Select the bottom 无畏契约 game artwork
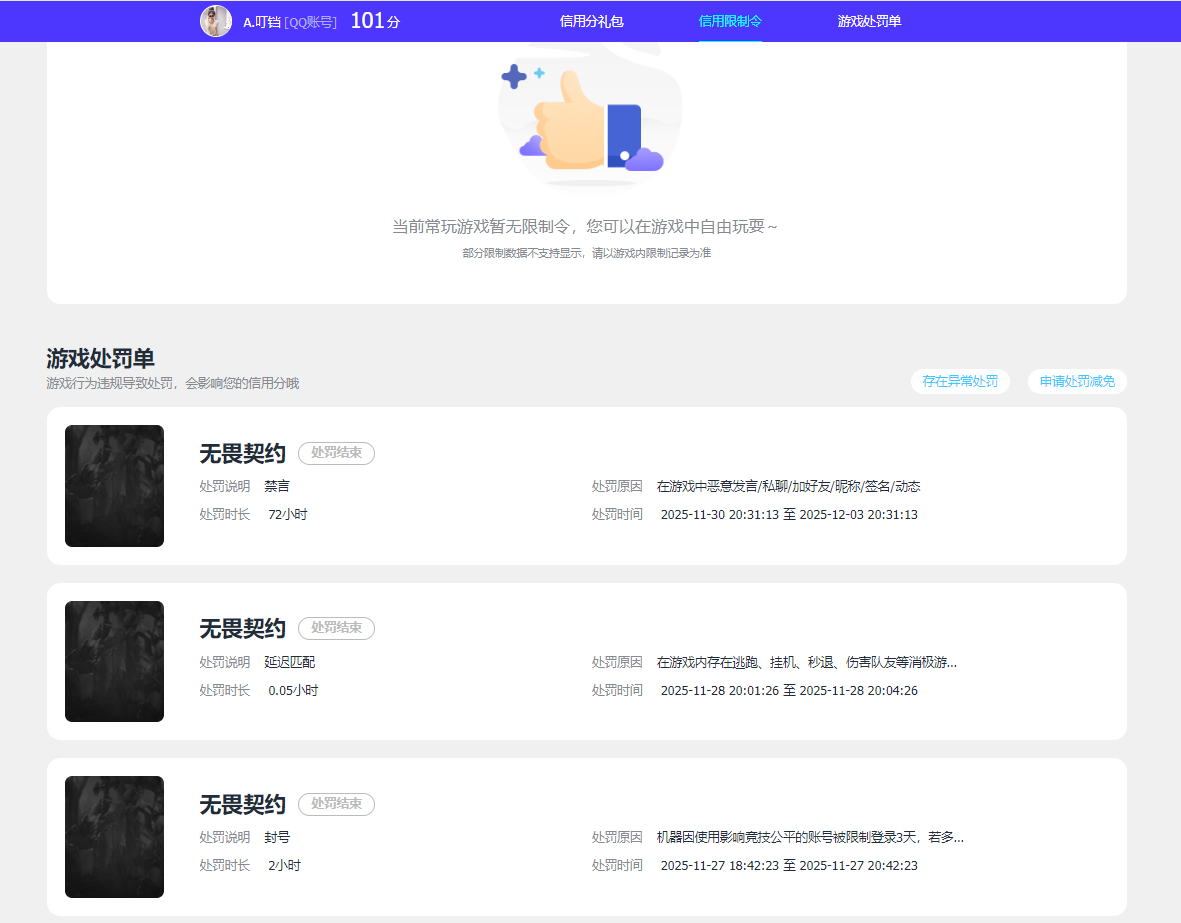 114,837
